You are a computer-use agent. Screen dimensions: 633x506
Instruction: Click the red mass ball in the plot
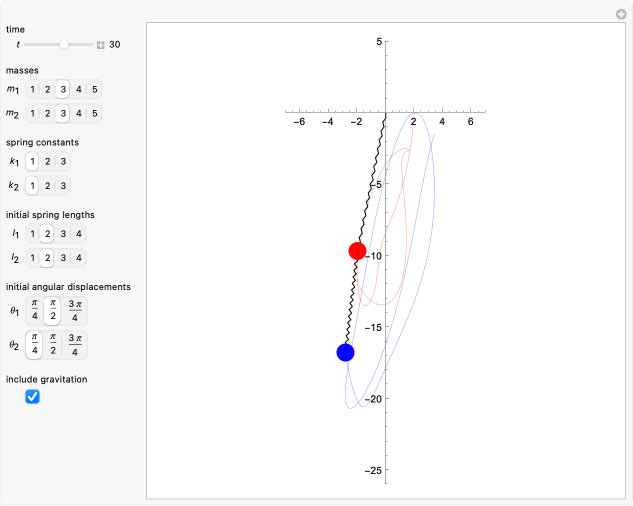[357, 251]
